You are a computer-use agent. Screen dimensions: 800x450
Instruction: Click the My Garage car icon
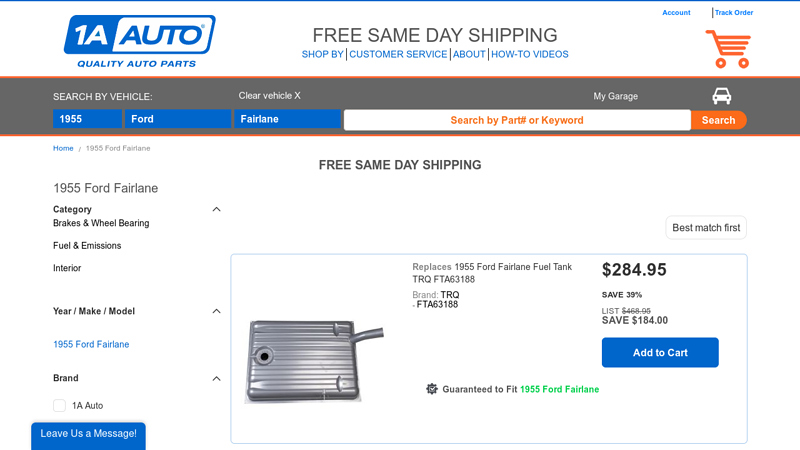721,96
